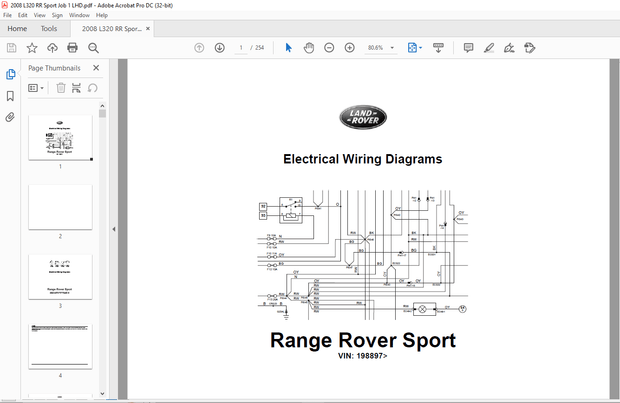Go to next page arrow

[x=219, y=48]
